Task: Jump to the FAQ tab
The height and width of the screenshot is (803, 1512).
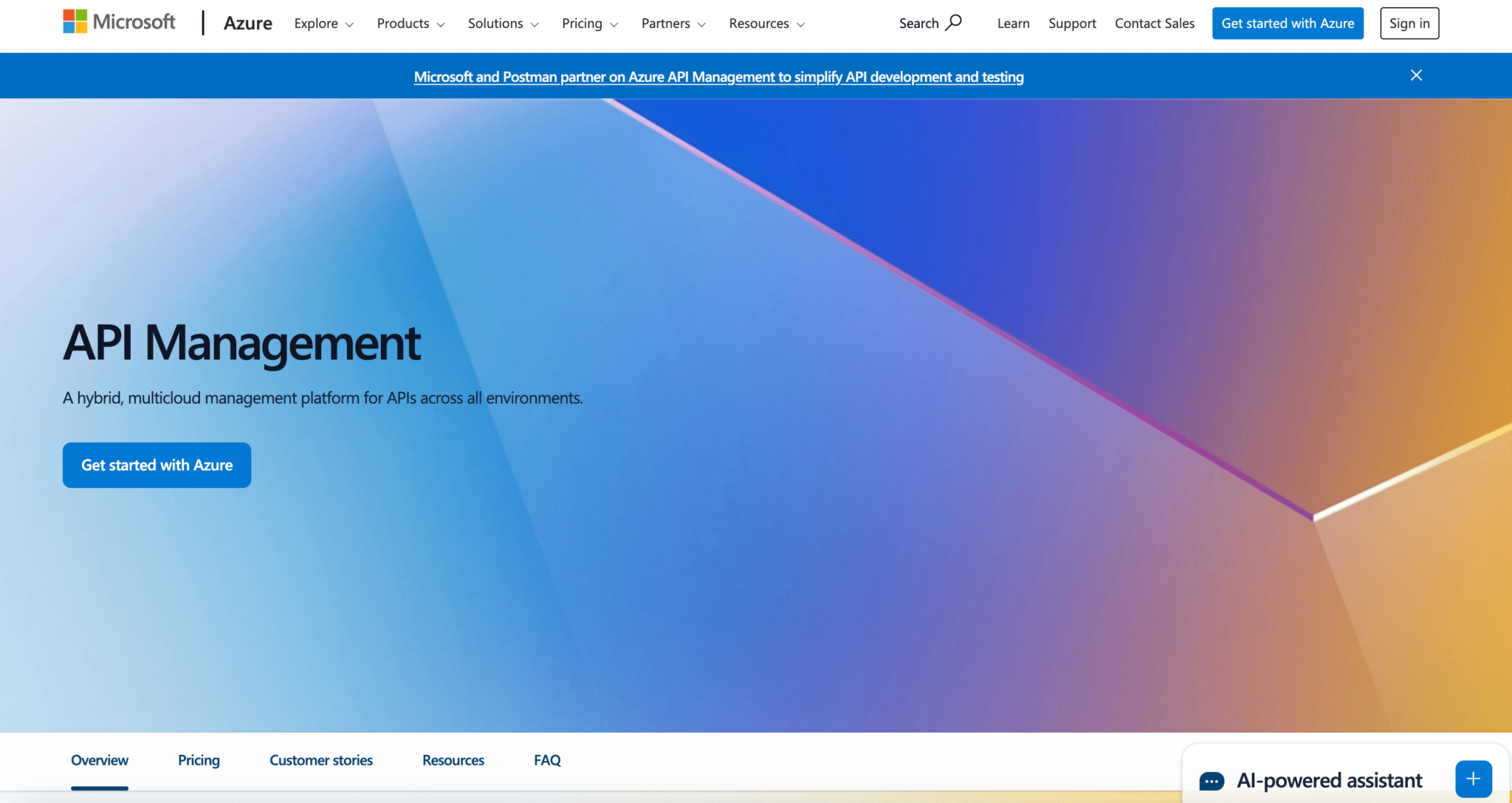Action: [547, 760]
